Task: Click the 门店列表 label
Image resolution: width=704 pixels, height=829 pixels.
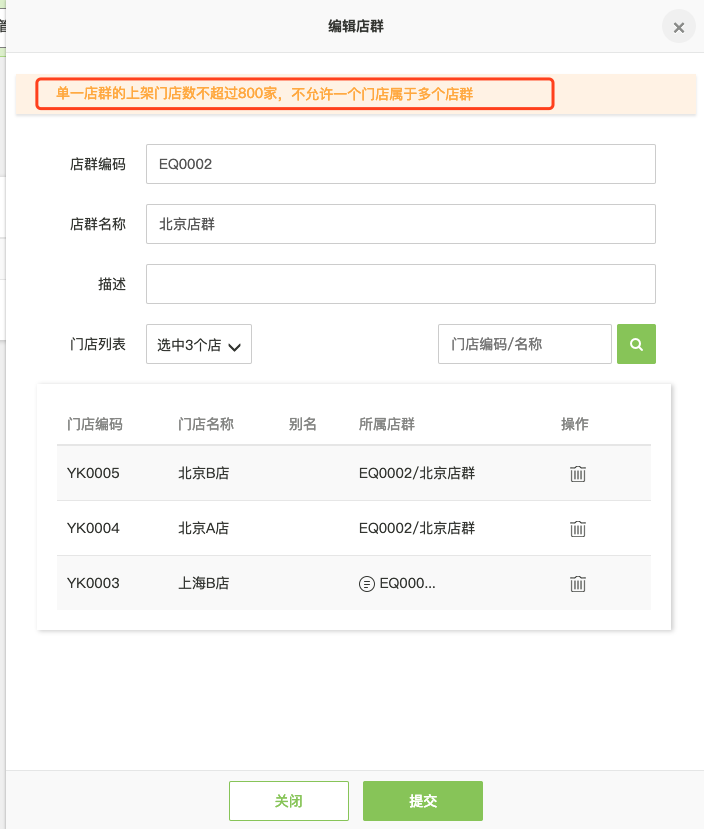Action: [x=98, y=344]
